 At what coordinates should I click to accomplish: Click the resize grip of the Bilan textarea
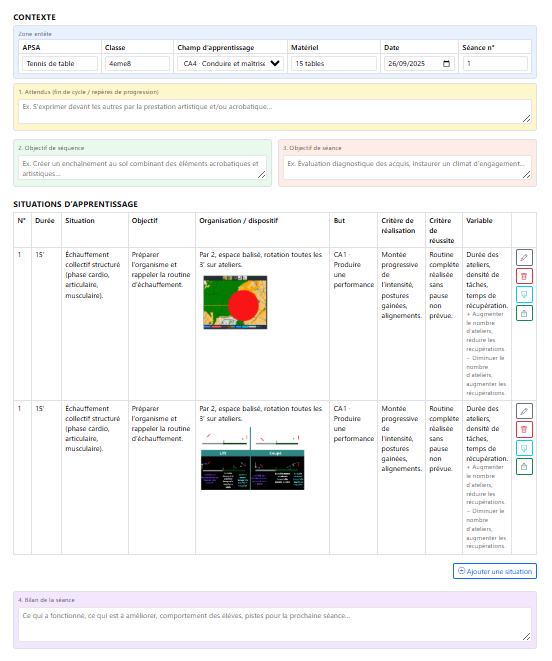(526, 637)
